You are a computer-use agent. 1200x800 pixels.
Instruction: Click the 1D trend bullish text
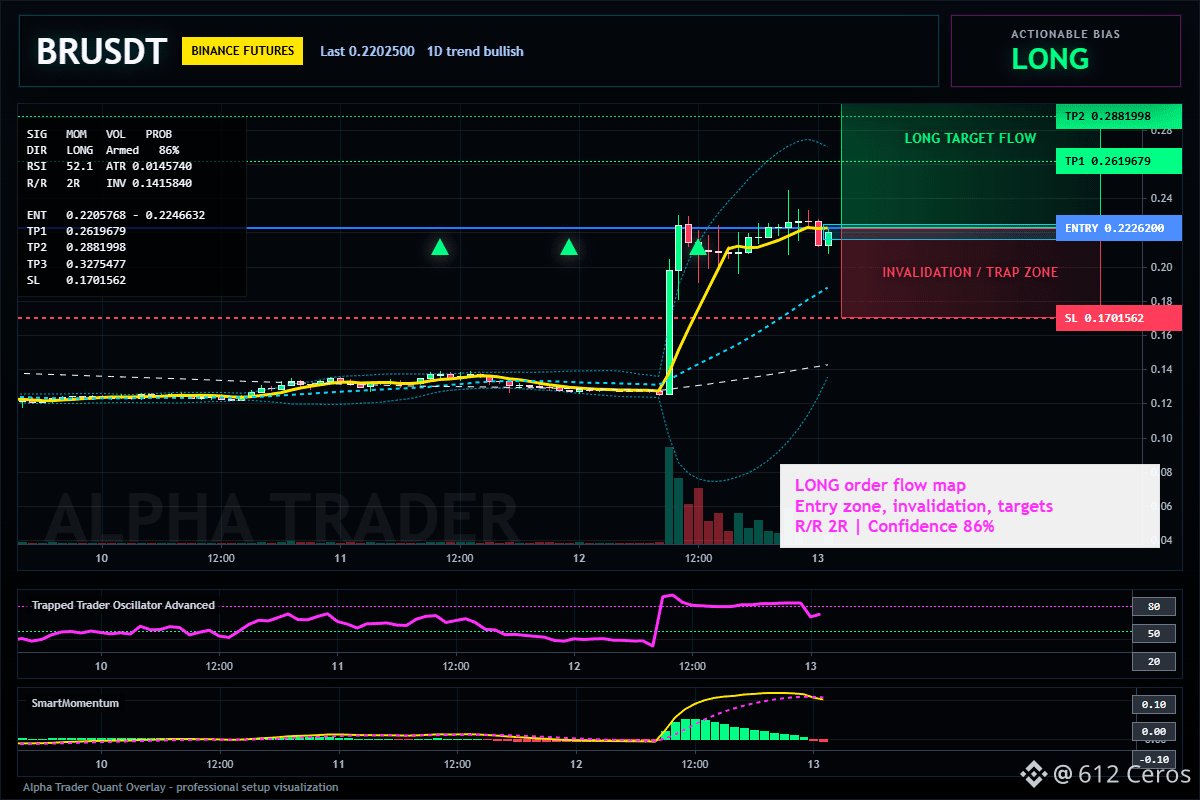(x=475, y=51)
